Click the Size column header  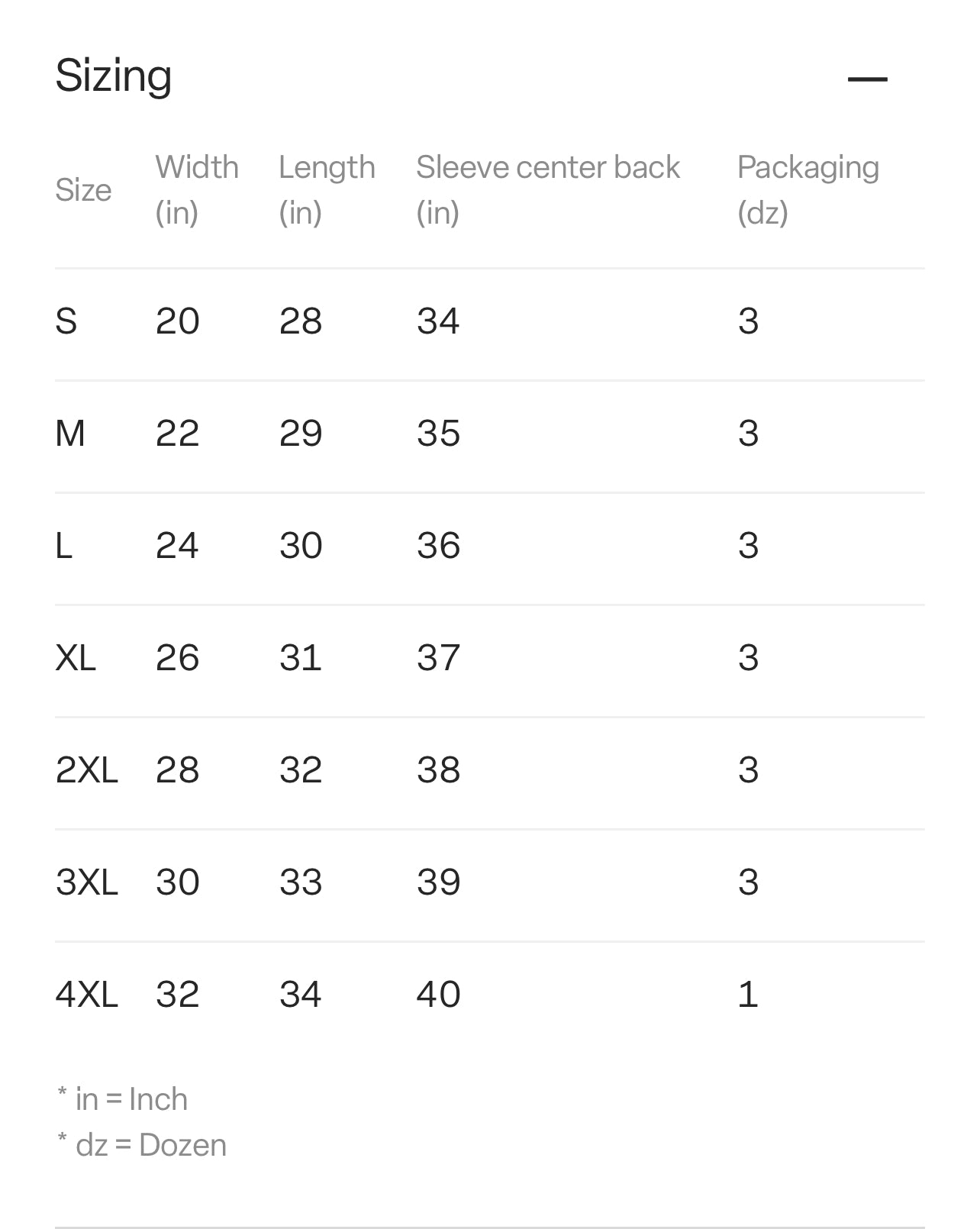coord(83,190)
